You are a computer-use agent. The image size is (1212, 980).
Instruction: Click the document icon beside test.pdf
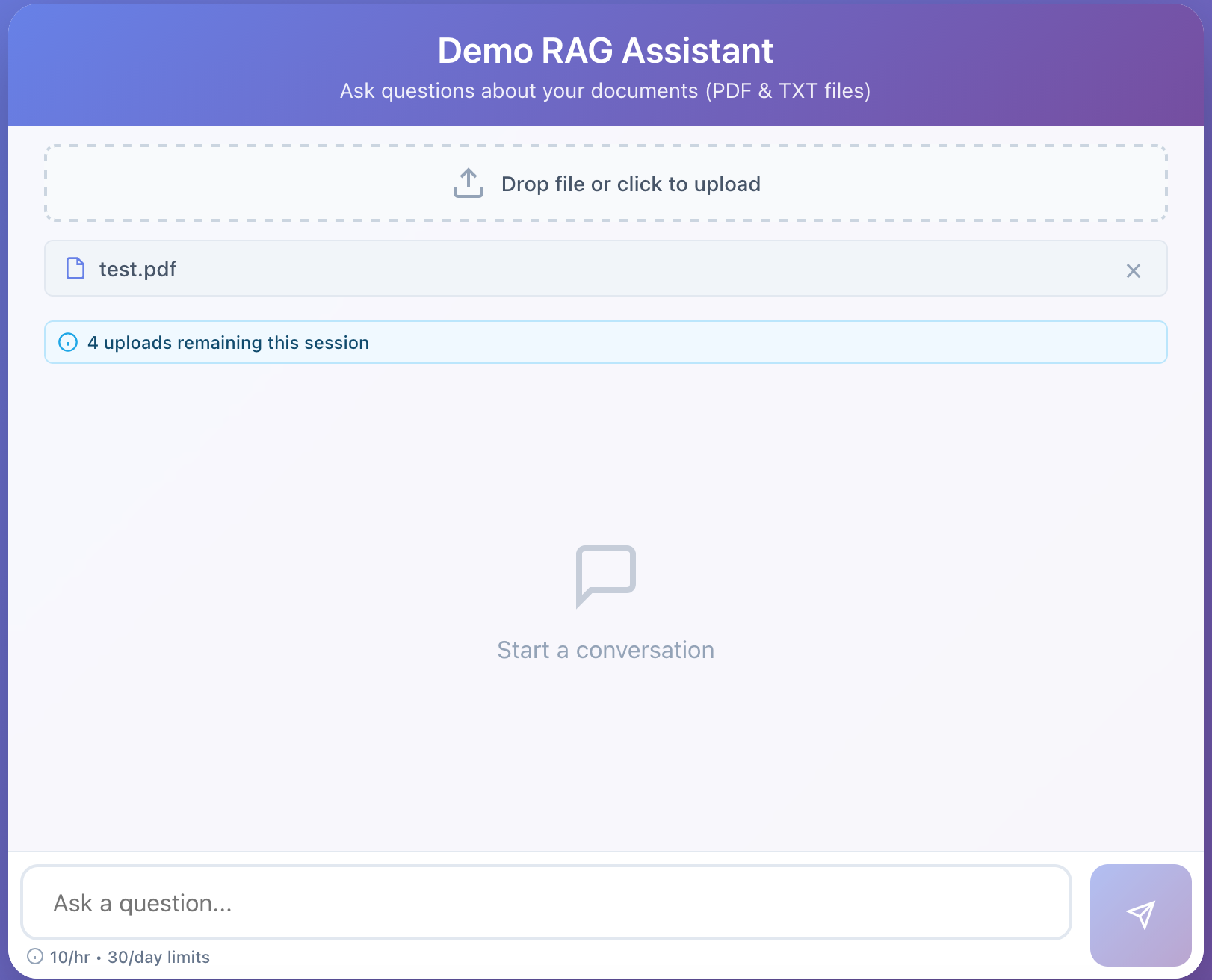click(x=75, y=268)
